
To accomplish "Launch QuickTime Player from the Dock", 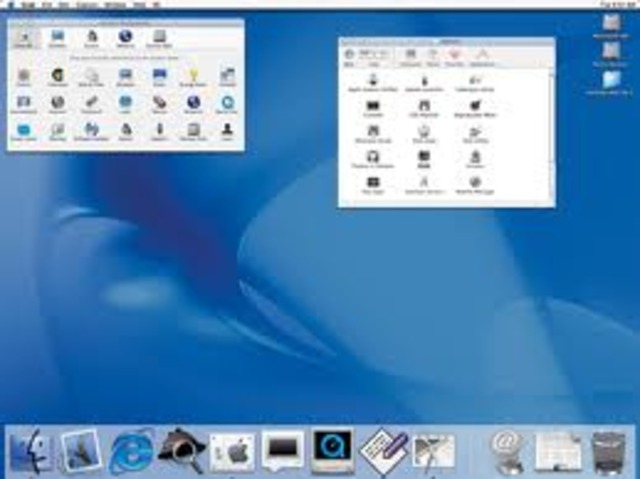I will (332, 450).
